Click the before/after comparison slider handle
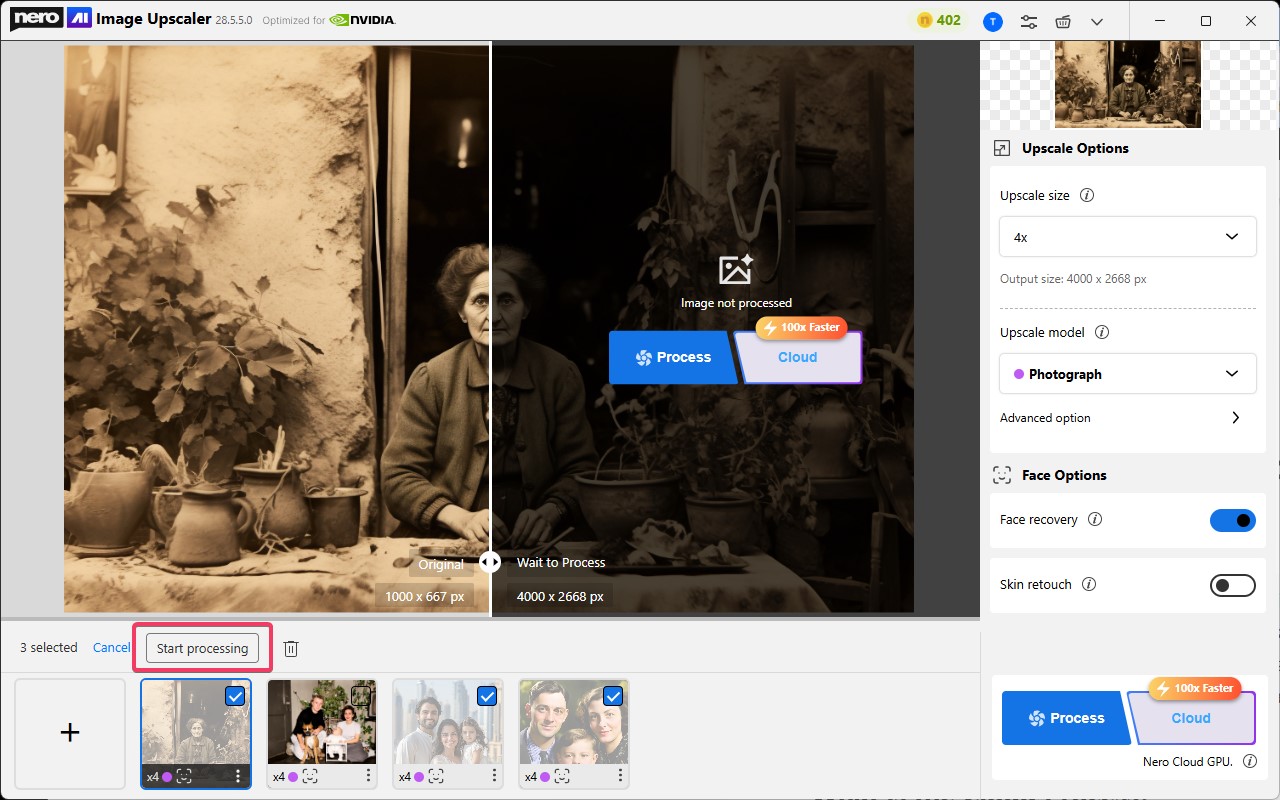 [x=490, y=562]
